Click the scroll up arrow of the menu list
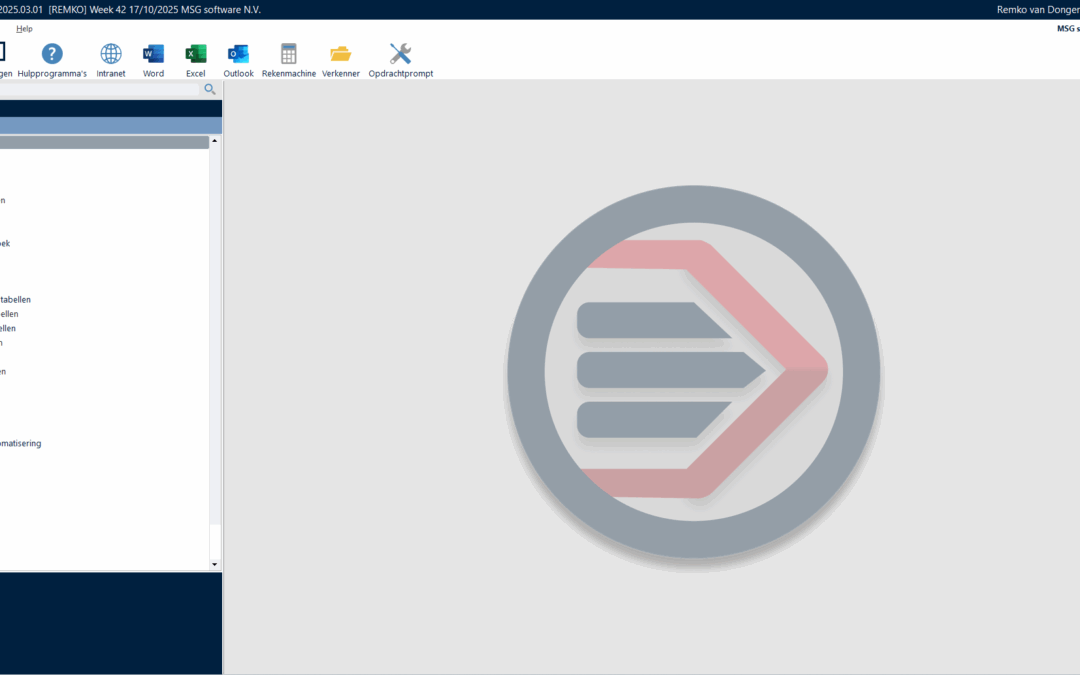 pos(215,141)
